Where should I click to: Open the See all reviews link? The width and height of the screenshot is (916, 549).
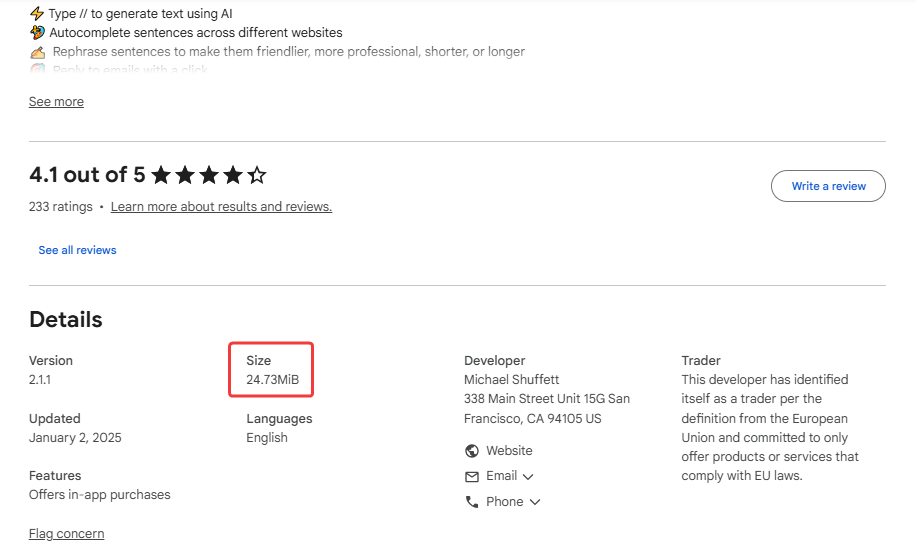click(x=77, y=250)
